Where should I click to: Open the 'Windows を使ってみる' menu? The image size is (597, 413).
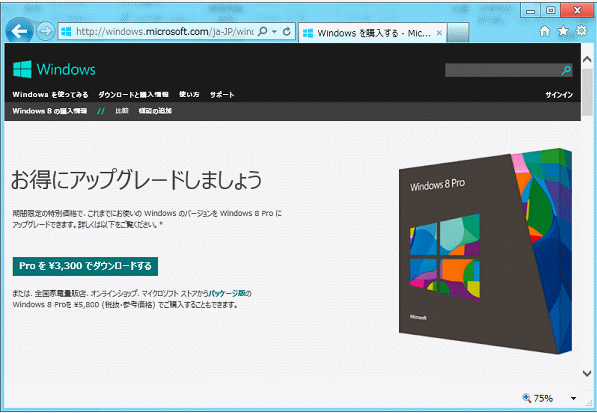50,95
